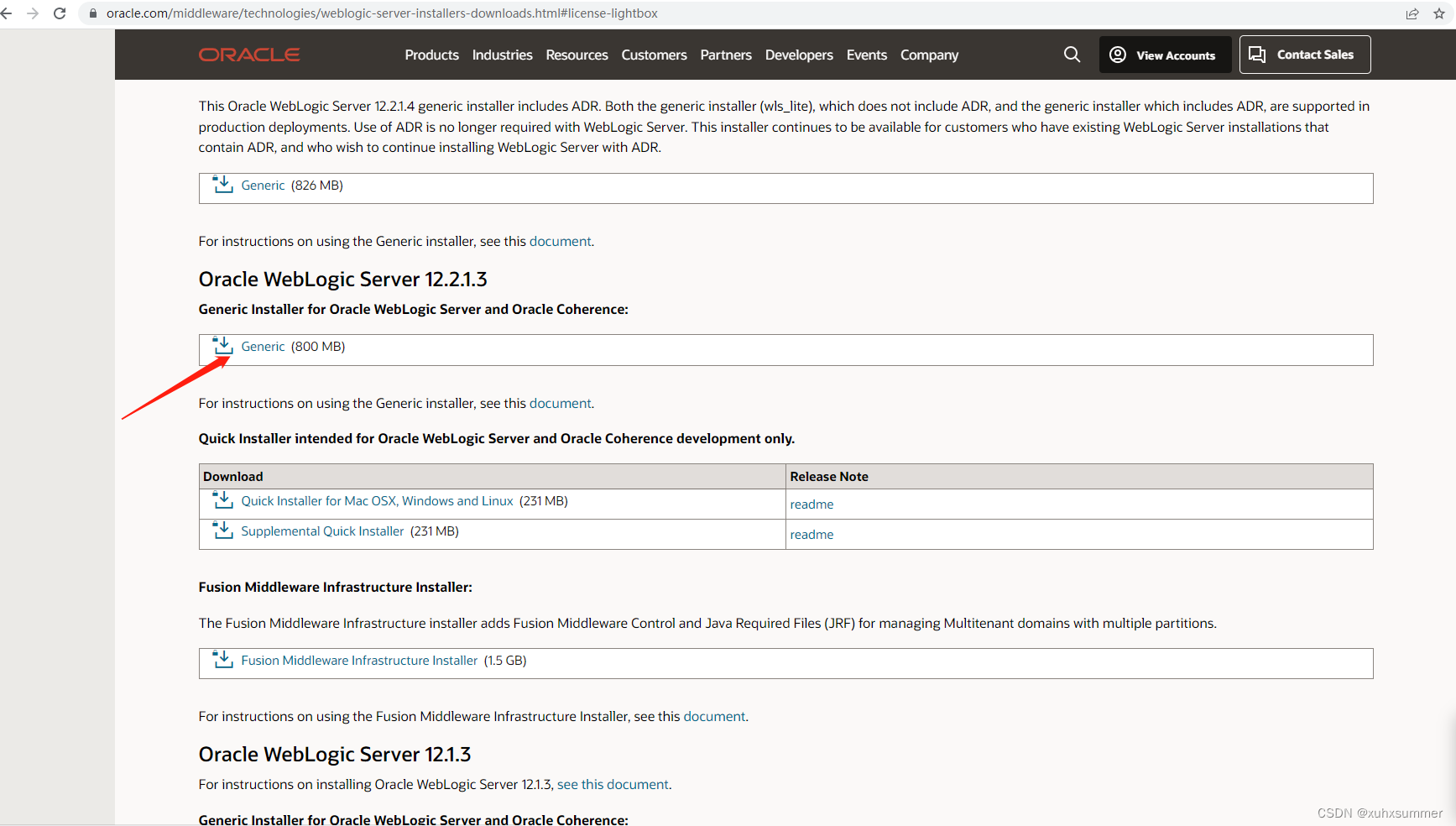Open document link under 12.2.1.3 Generic installer
The image size is (1456, 826).
[x=560, y=403]
